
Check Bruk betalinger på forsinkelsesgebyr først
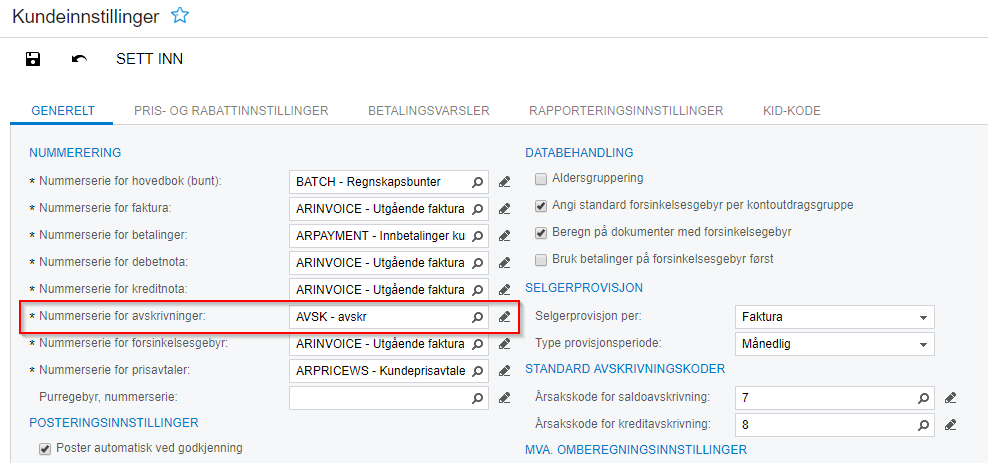point(541,260)
